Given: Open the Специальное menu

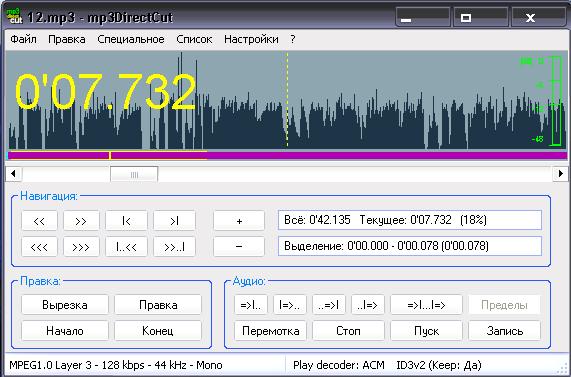Looking at the screenshot, I should click(x=131, y=39).
